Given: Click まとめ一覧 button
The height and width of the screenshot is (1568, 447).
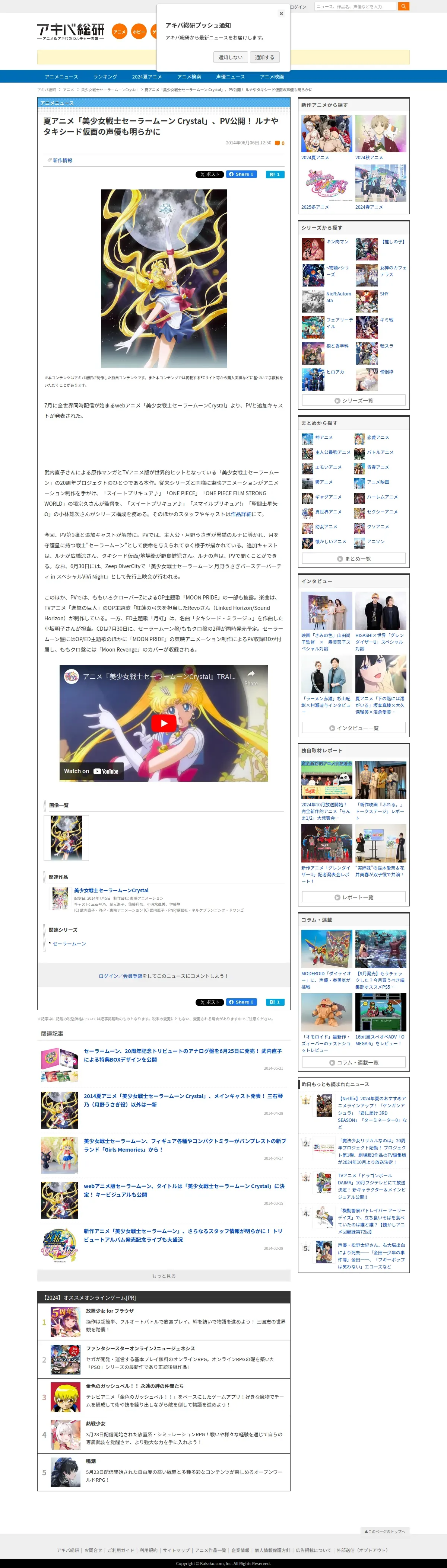Looking at the screenshot, I should (354, 559).
